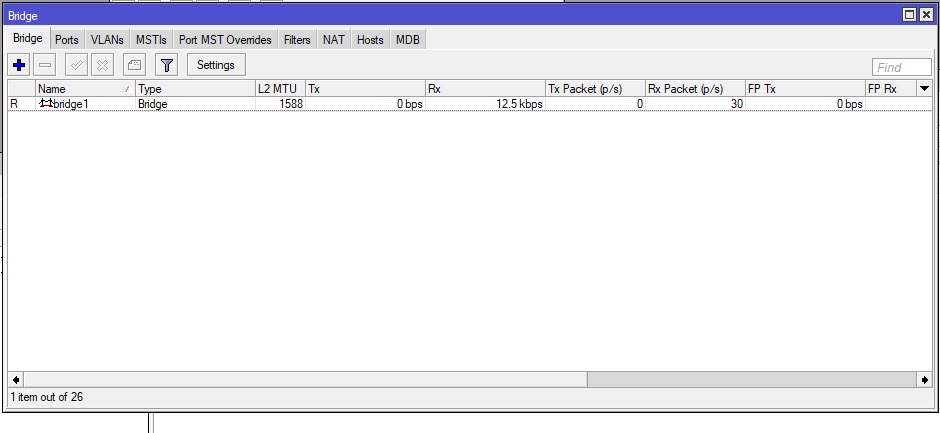Viewport: 940px width, 433px height.
Task: Select the Bridge tab
Action: coord(28,38)
